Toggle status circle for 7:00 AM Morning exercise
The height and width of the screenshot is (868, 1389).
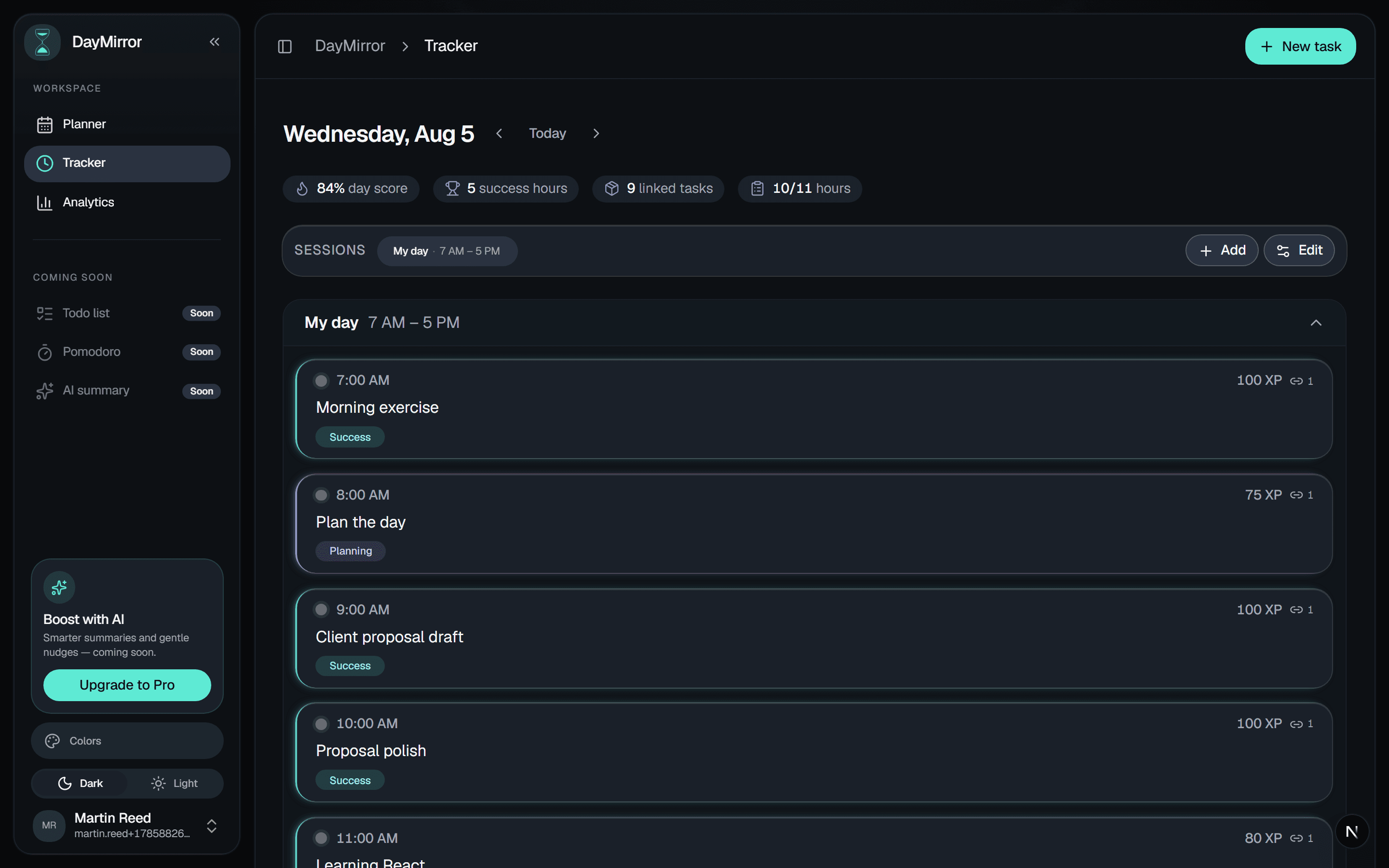click(321, 380)
